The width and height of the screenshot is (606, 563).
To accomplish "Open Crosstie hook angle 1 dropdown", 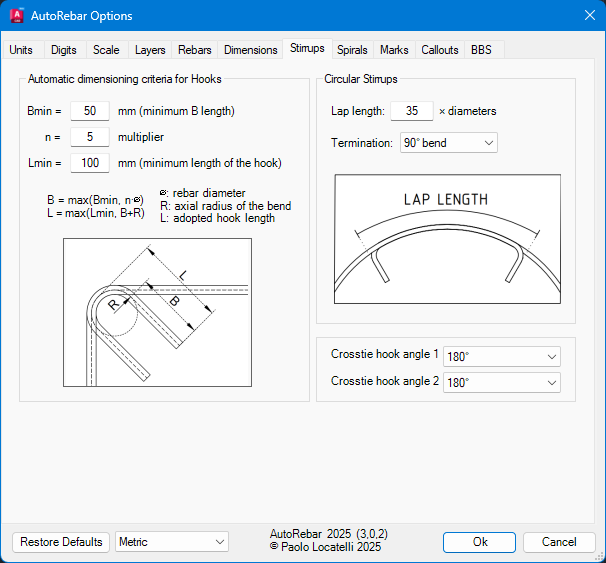I will pos(501,357).
